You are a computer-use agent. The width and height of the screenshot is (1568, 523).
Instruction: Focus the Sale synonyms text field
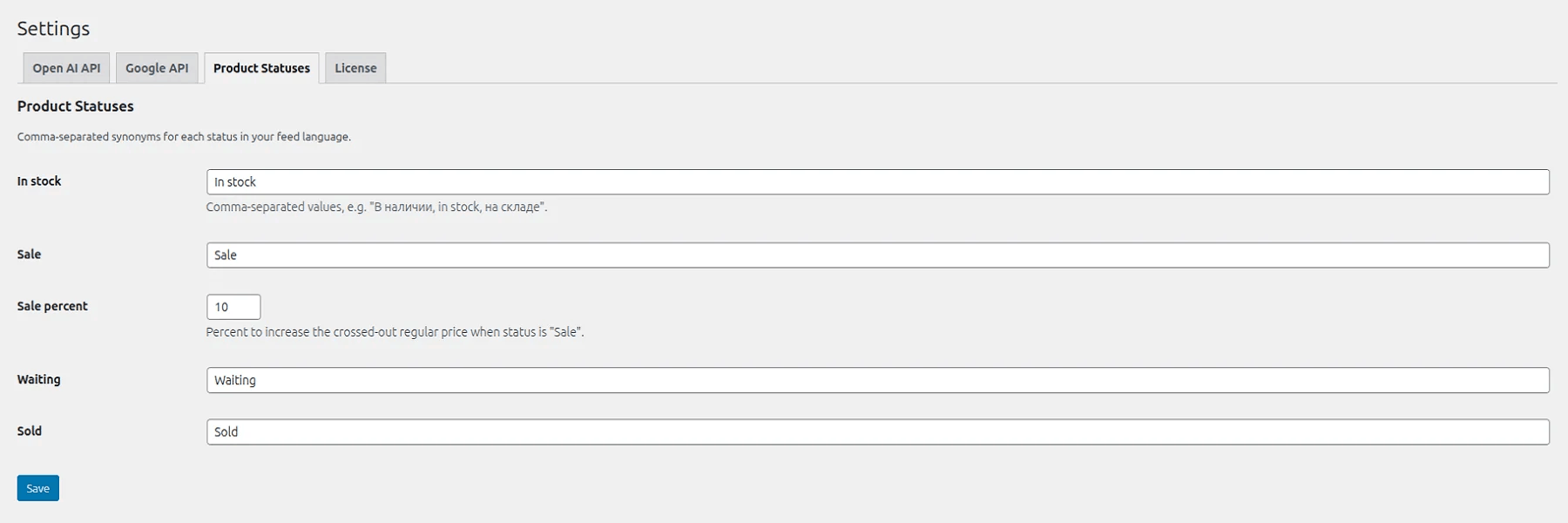click(610, 255)
